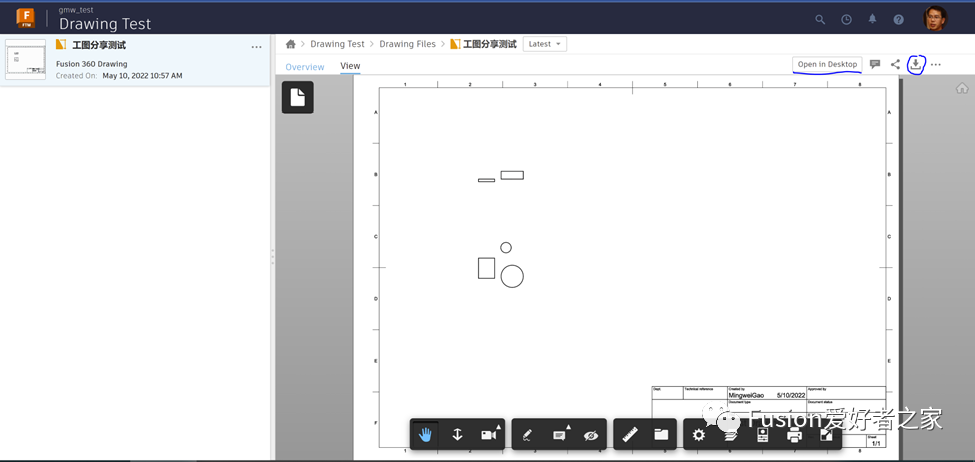This screenshot has width=975, height=462.
Task: Open the comment callout tool in toolbar
Action: pyautogui.click(x=560, y=435)
